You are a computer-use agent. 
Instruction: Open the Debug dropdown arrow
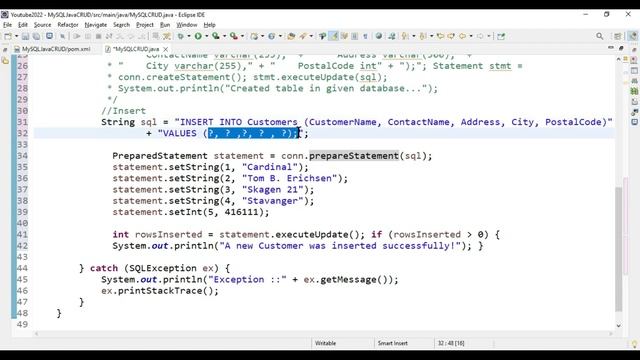(x=189, y=36)
